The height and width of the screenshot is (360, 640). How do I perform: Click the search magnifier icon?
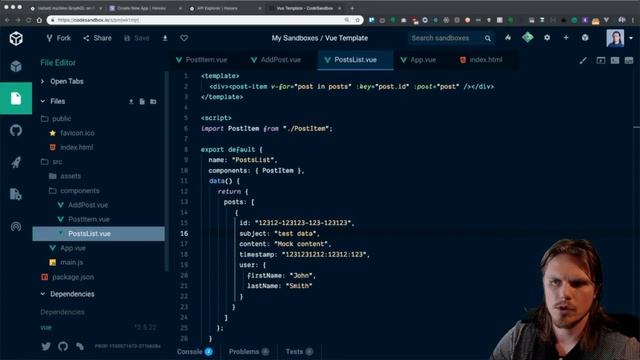(x=488, y=38)
